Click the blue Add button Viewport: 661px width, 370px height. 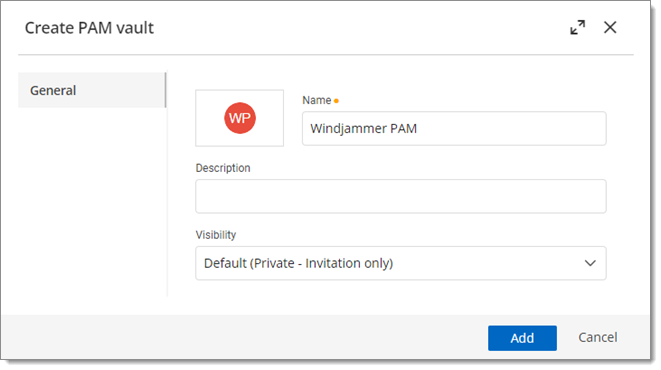[x=522, y=338]
